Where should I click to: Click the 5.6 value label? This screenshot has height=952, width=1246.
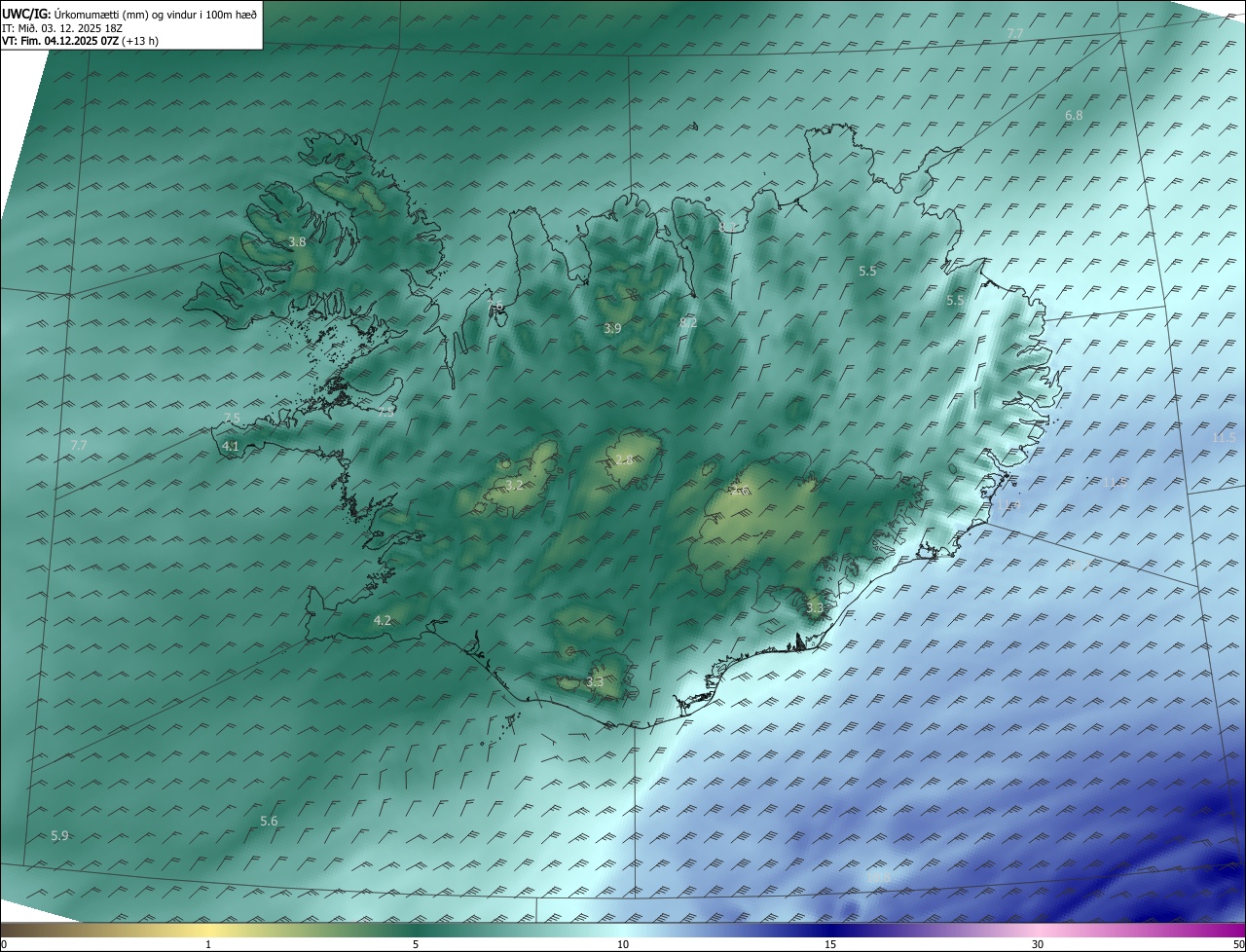pyautogui.click(x=269, y=822)
